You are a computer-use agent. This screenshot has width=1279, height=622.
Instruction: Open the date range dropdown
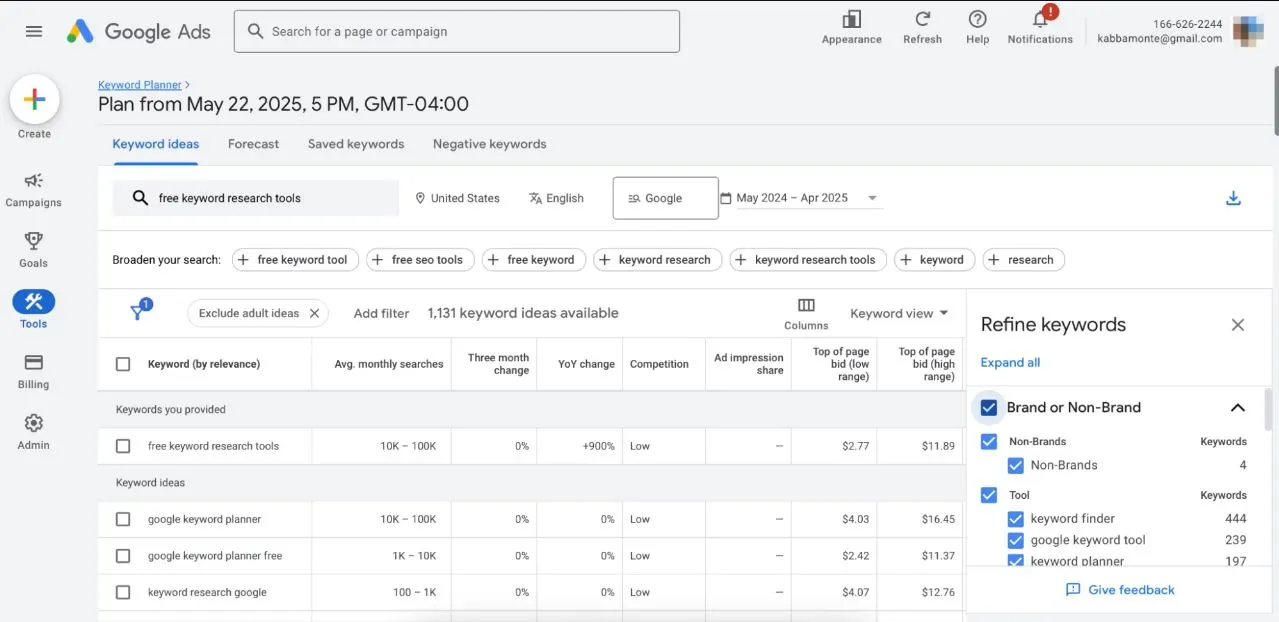click(x=801, y=198)
